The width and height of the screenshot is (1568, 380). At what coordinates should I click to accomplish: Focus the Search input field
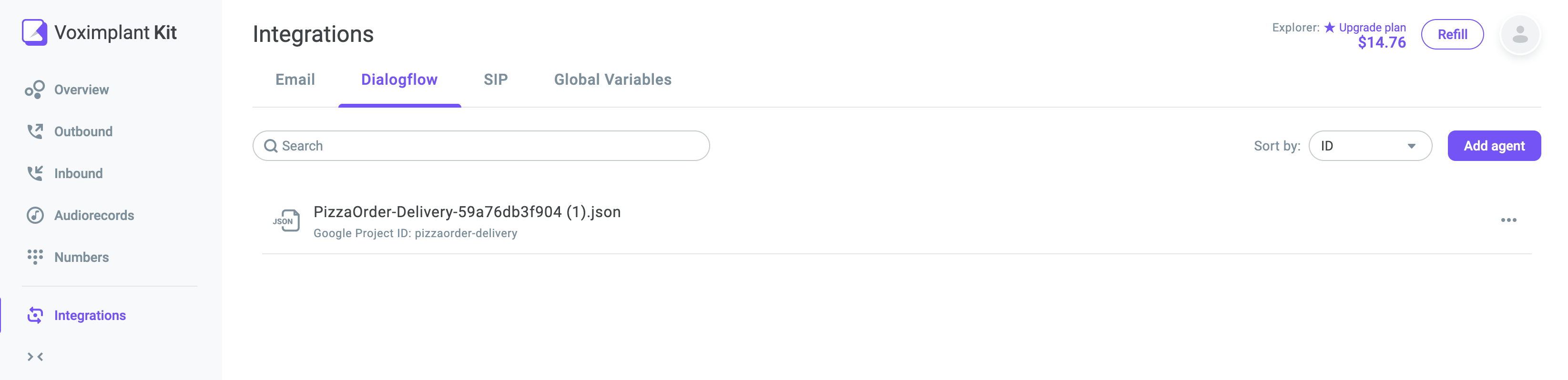tap(481, 146)
